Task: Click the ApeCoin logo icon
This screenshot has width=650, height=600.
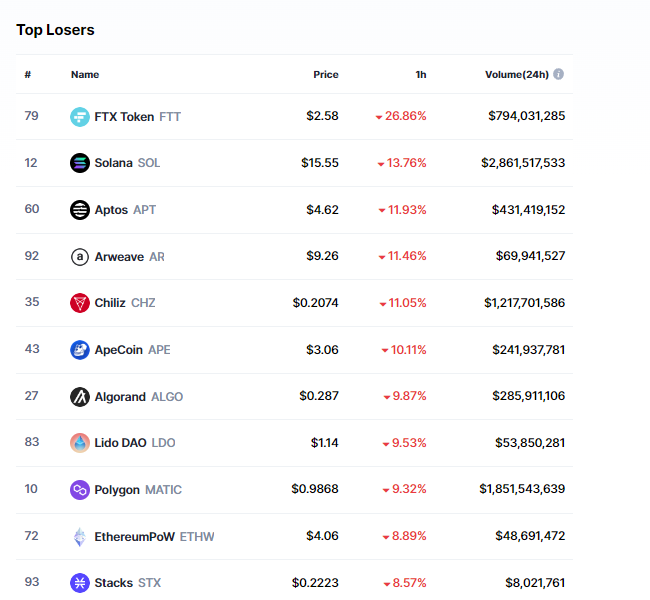Action: tap(80, 350)
